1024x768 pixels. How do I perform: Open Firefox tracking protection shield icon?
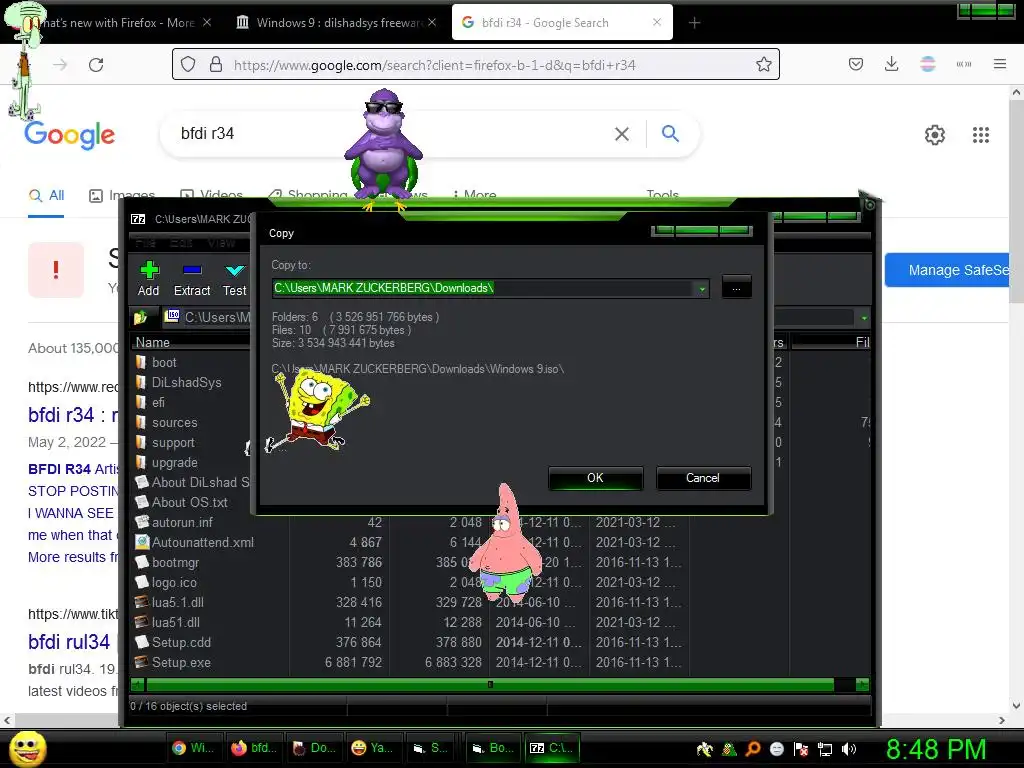(x=188, y=64)
